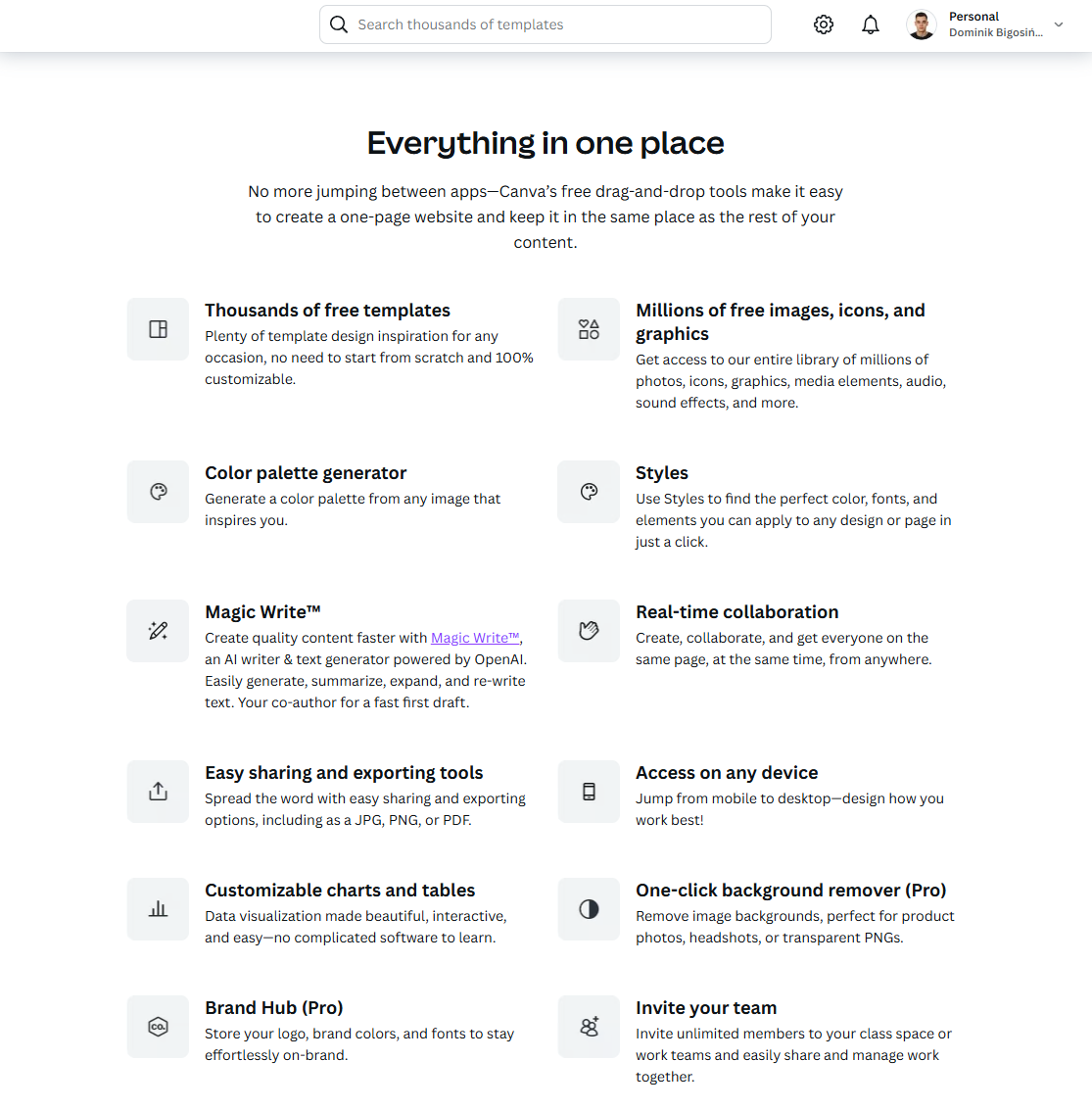This screenshot has height=1109, width=1092.
Task: Click the magnifier search icon
Action: pos(339,24)
